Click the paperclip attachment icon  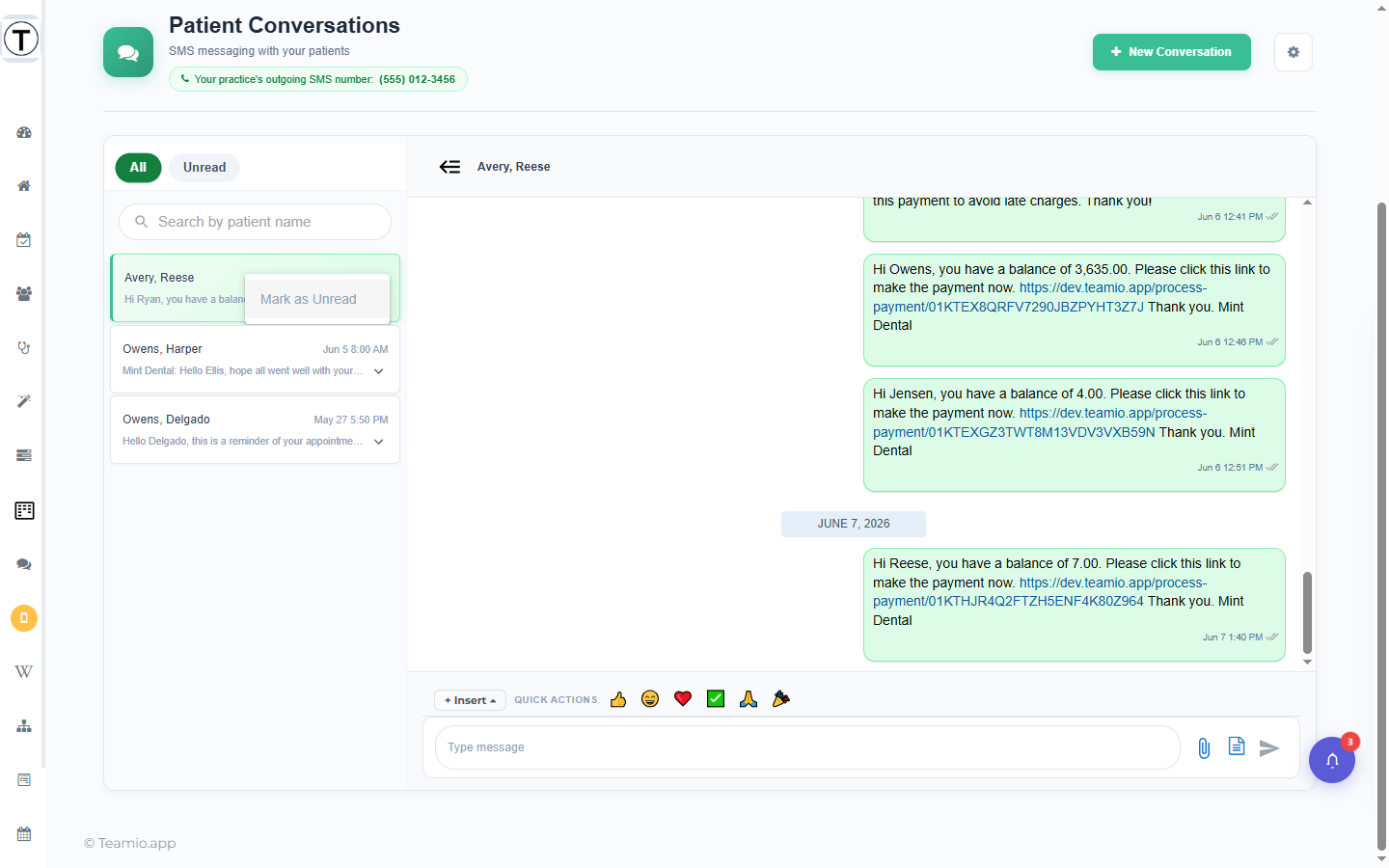(x=1204, y=747)
